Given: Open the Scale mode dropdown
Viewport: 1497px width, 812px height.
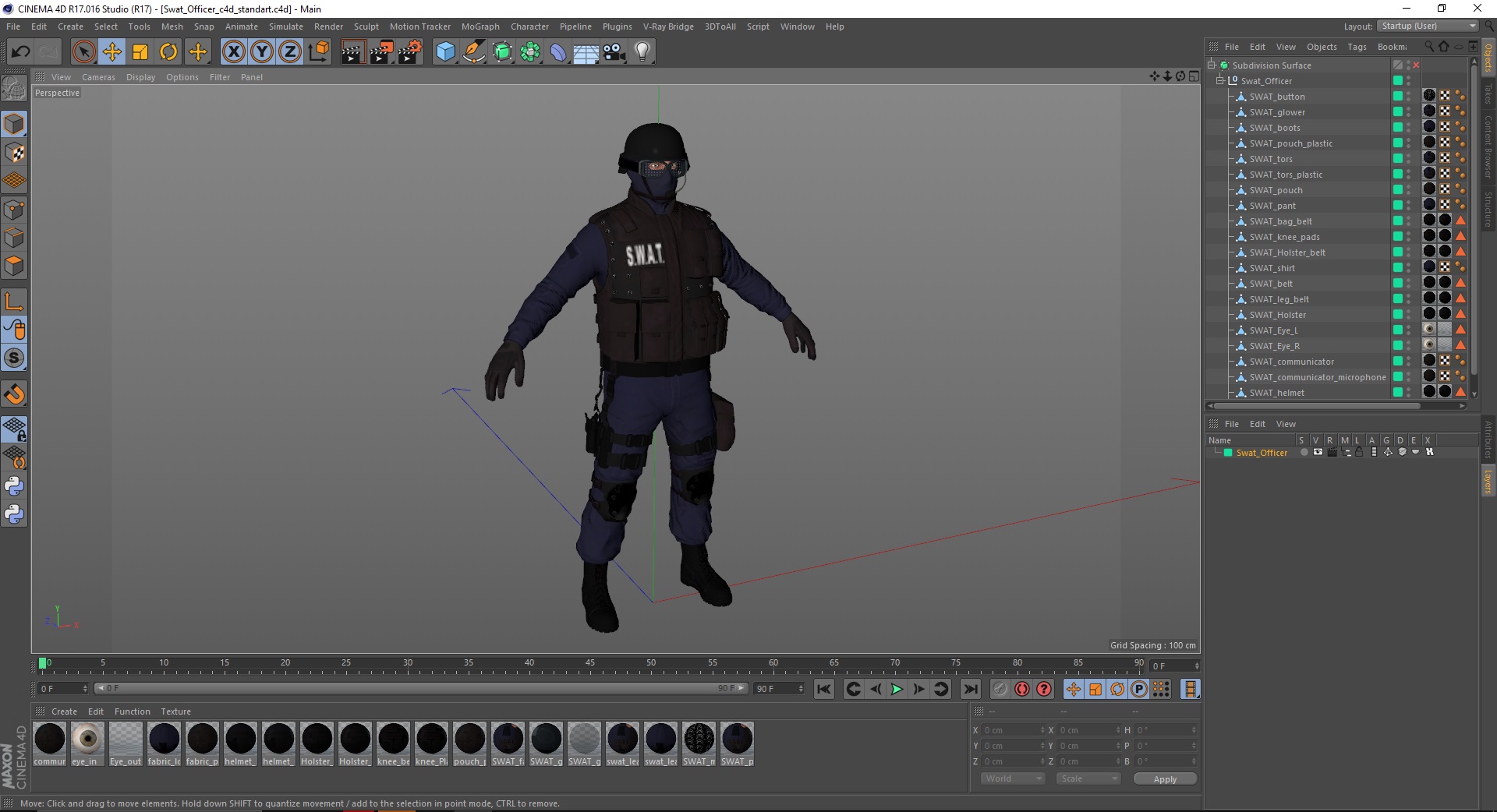Looking at the screenshot, I should (1088, 778).
